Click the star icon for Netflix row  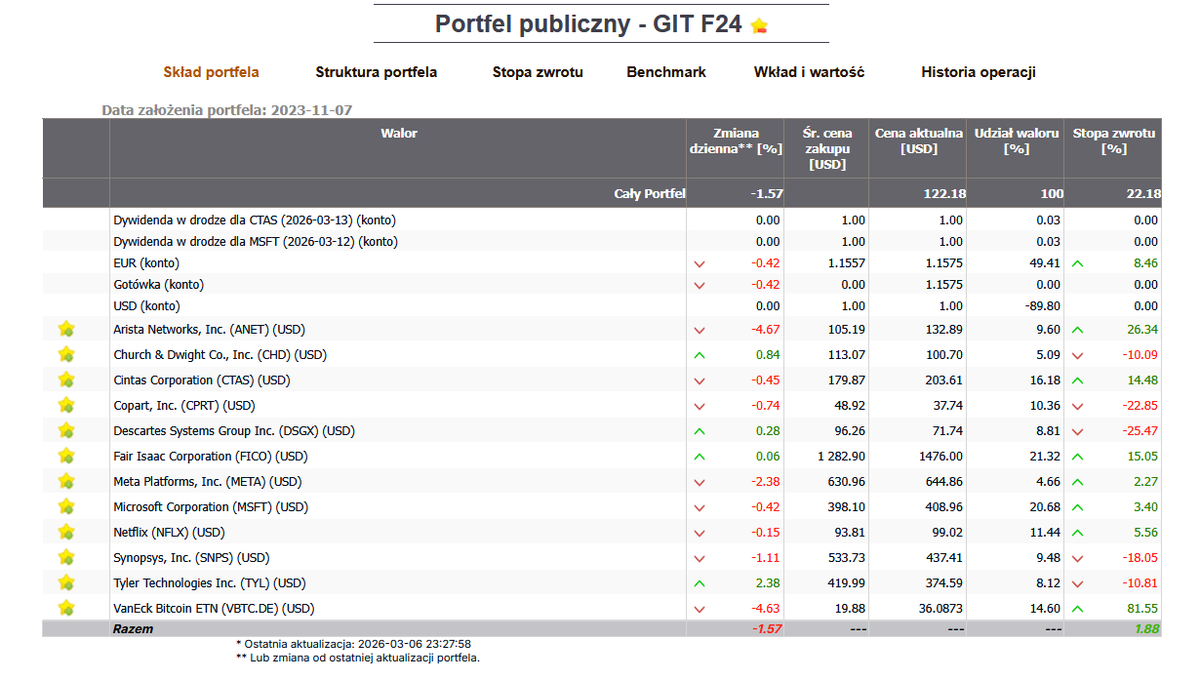(66, 532)
